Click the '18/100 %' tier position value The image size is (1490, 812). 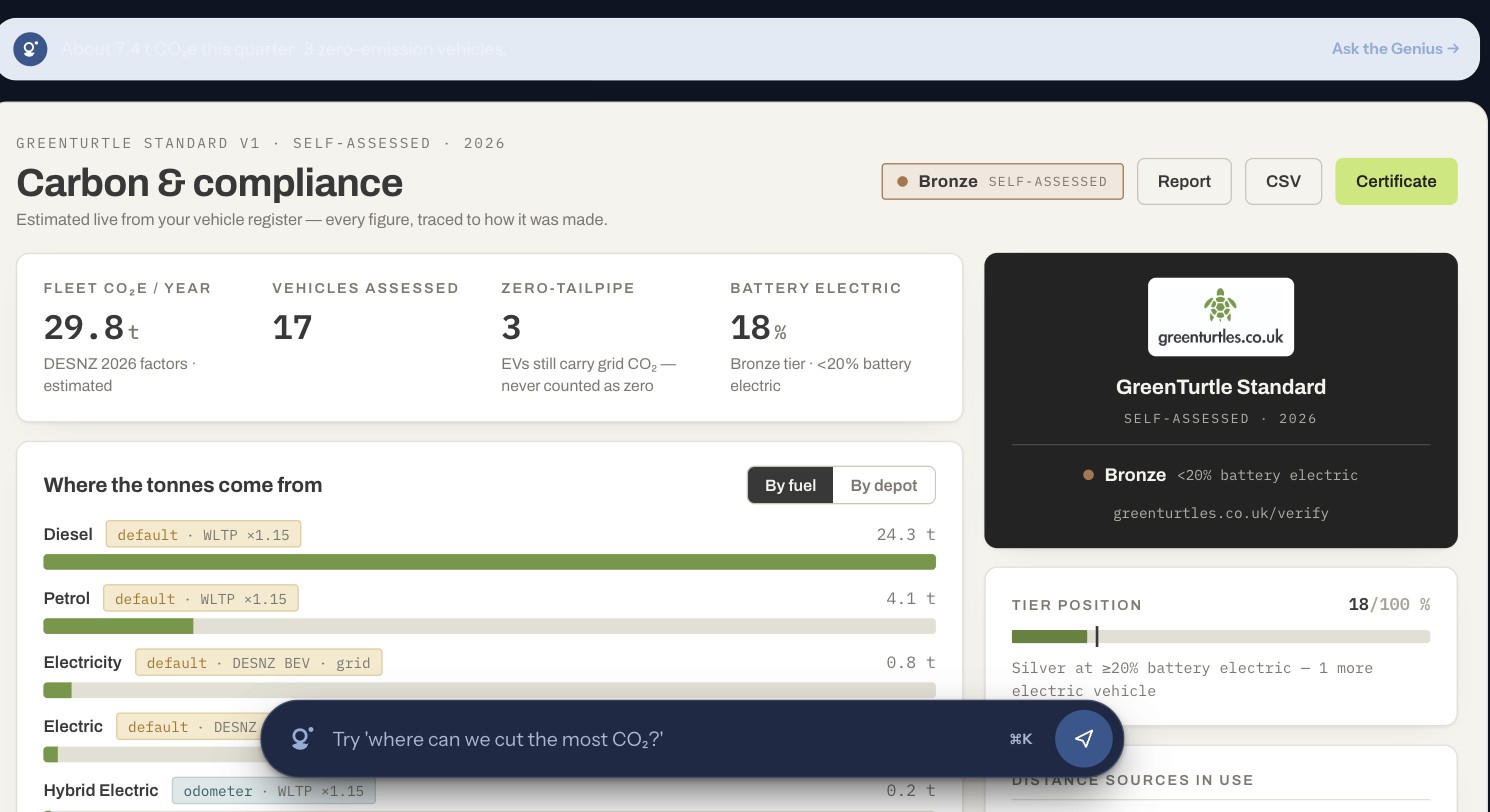pos(1389,604)
